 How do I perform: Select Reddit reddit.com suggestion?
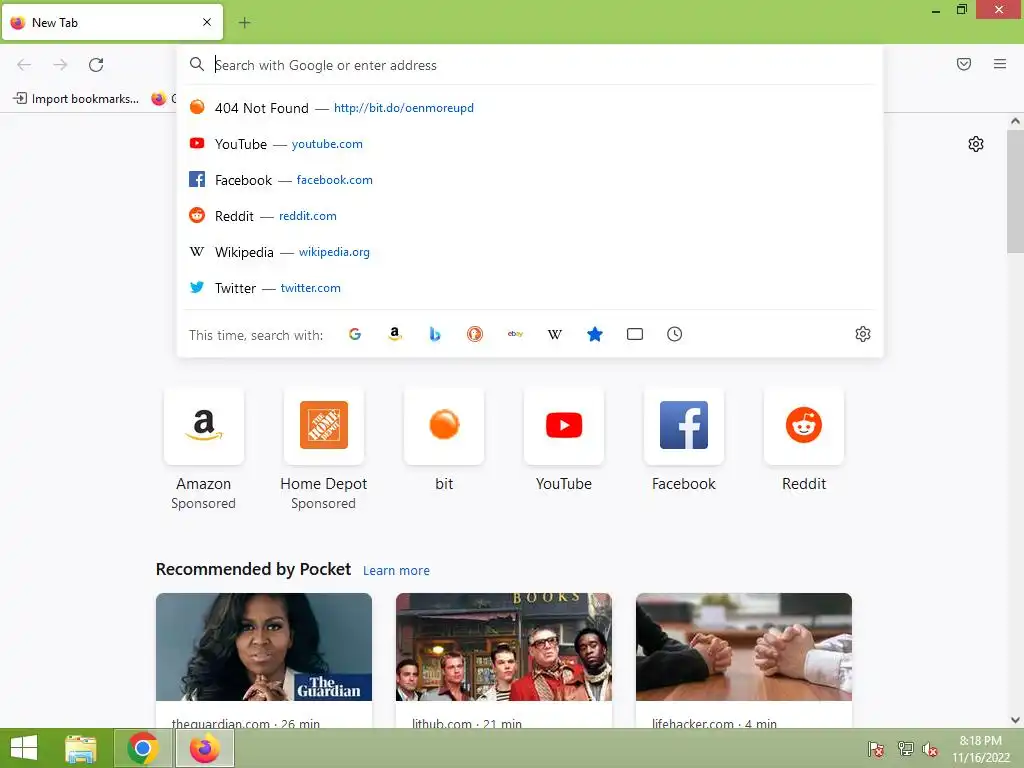coord(530,216)
